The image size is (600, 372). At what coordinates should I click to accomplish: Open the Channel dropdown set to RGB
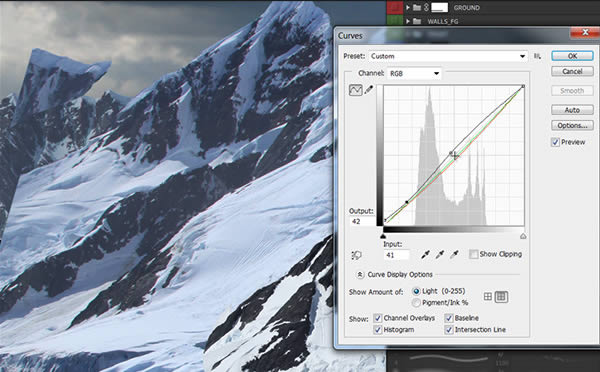[414, 73]
